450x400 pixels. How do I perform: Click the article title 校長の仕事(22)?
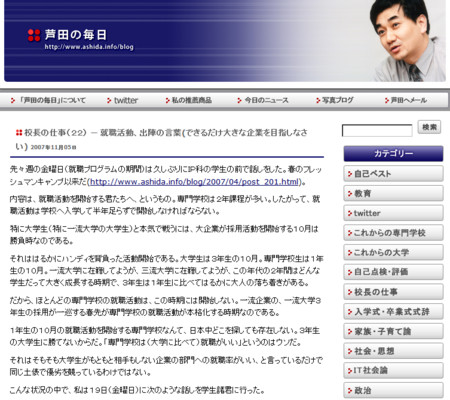[x=161, y=139]
